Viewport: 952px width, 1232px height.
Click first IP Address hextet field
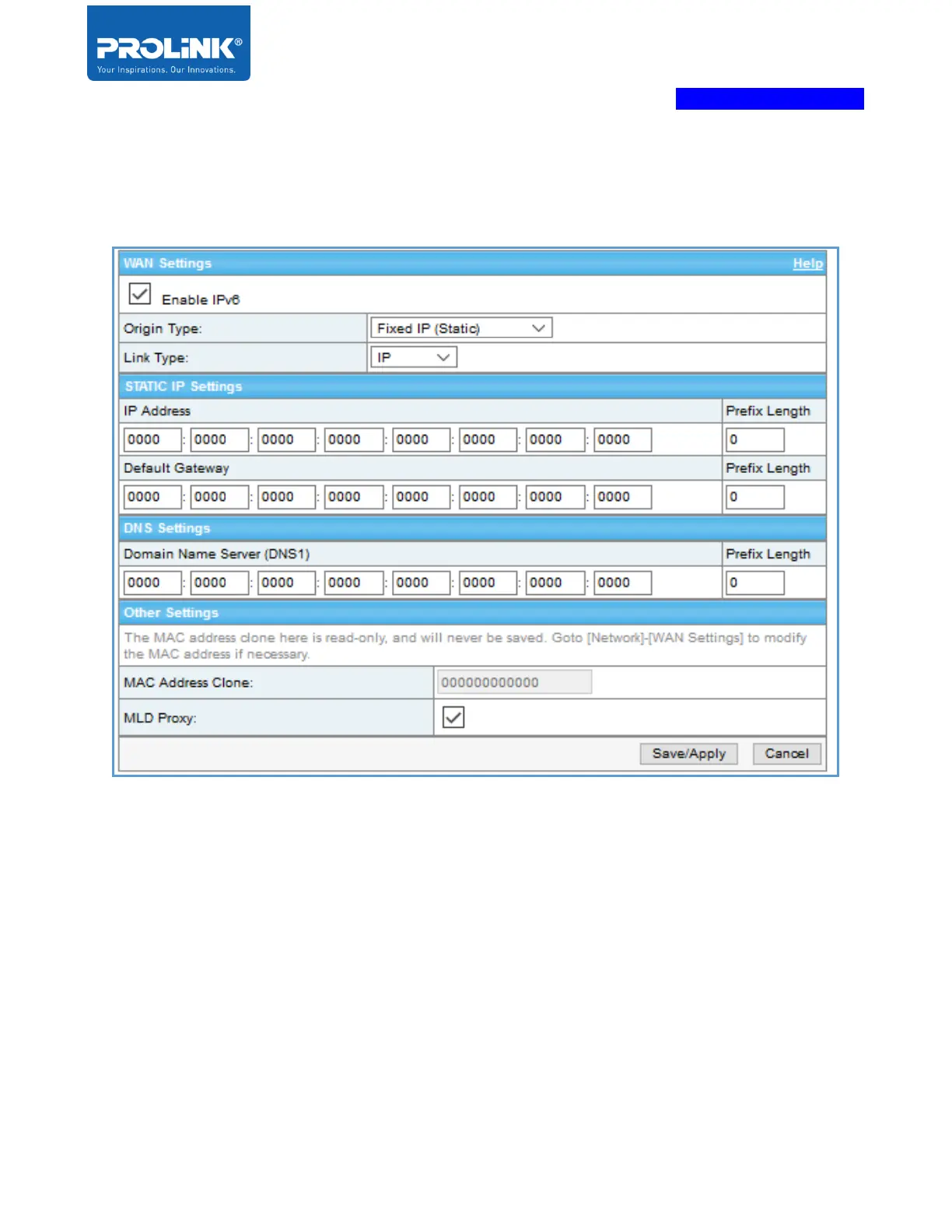click(x=152, y=439)
